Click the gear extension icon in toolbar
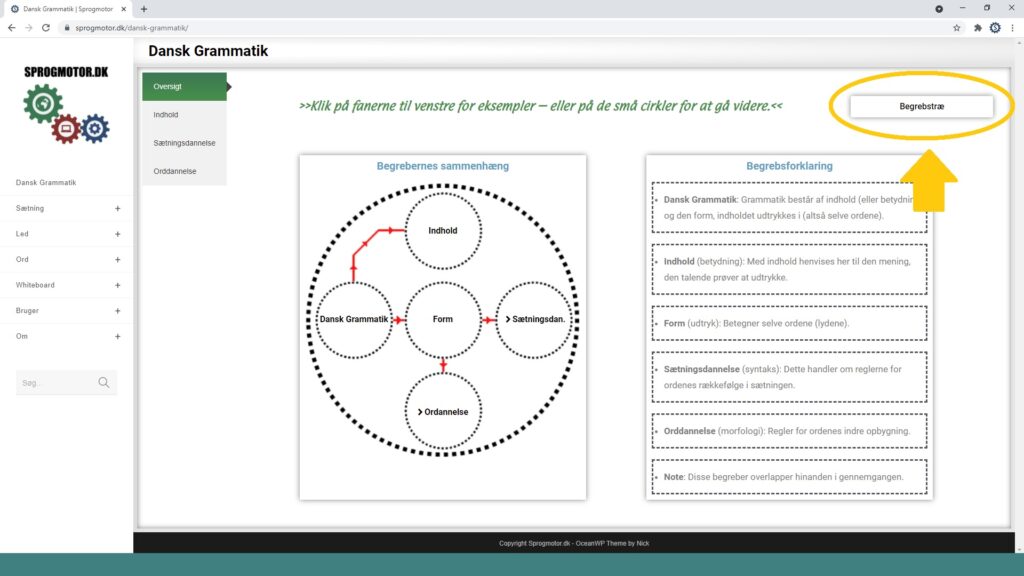Viewport: 1024px width, 576px height. pos(995,28)
